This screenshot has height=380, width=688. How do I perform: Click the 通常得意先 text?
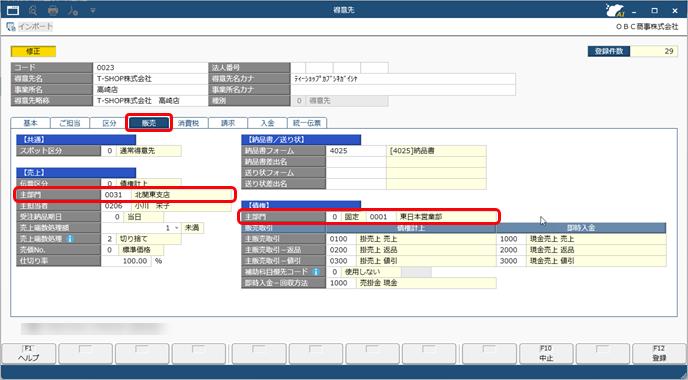pos(137,151)
